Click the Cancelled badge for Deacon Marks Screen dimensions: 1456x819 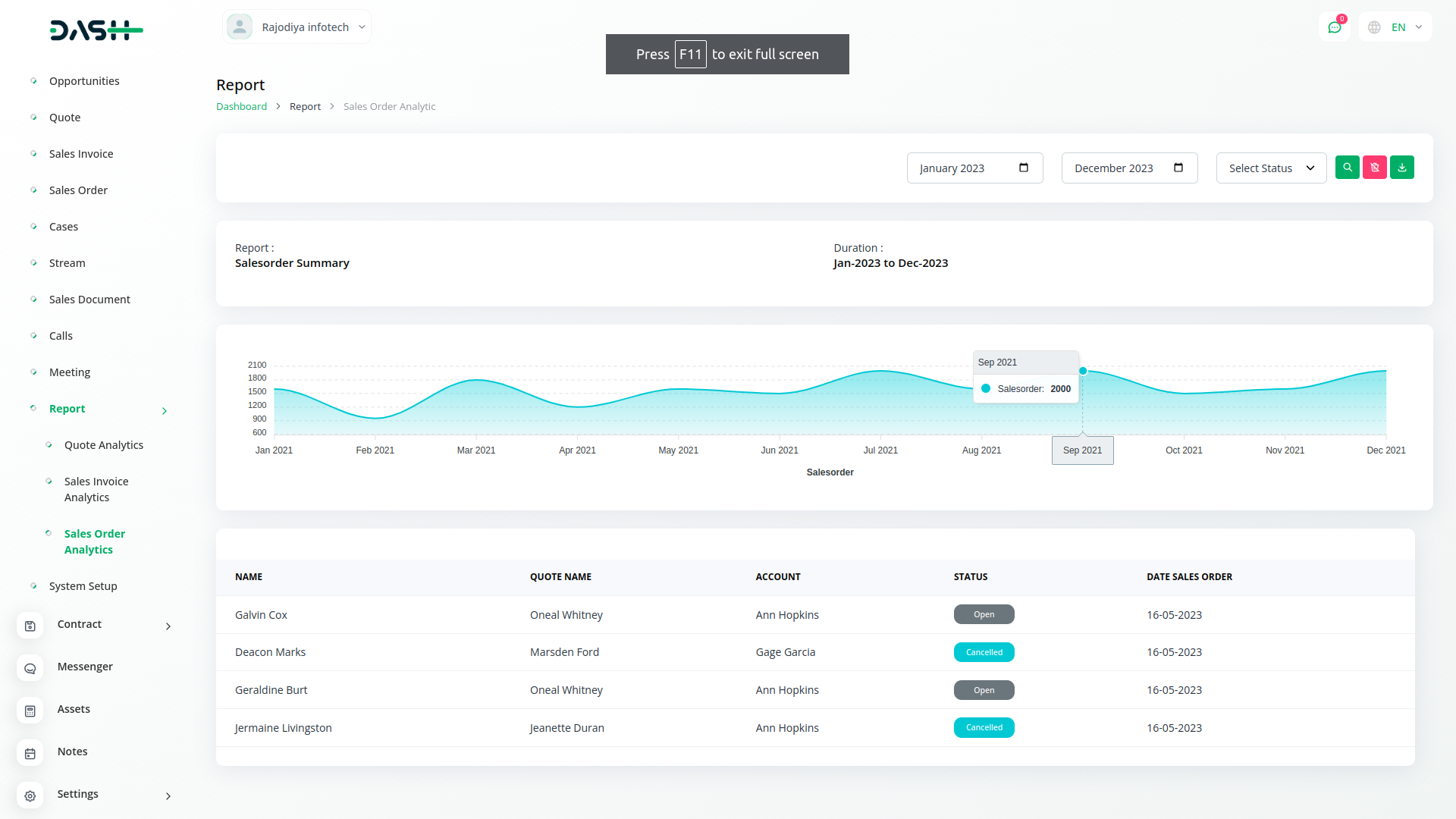(x=984, y=652)
